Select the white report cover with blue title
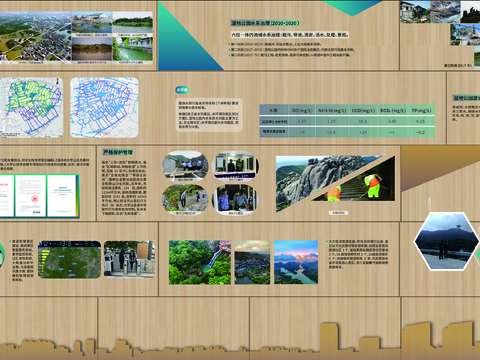The image size is (480, 360). (x=62, y=195)
